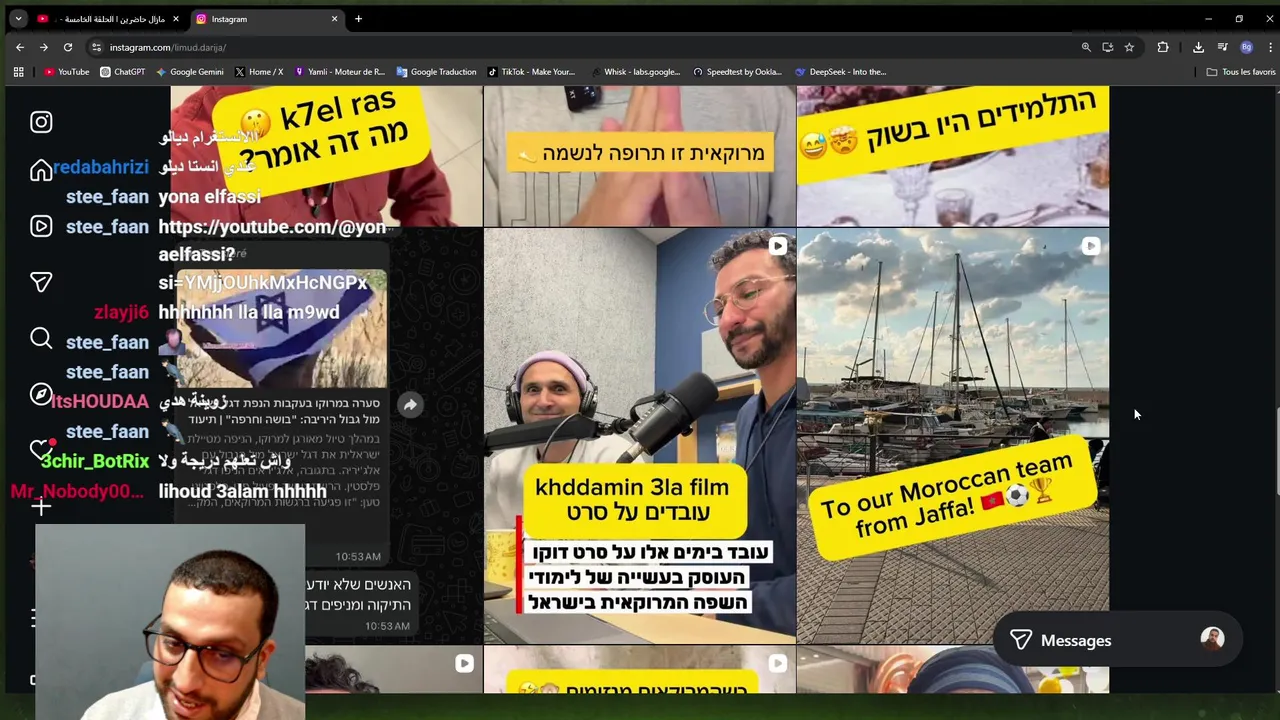Open the floating Messages button
This screenshot has height=720, width=1280.
[x=1117, y=640]
